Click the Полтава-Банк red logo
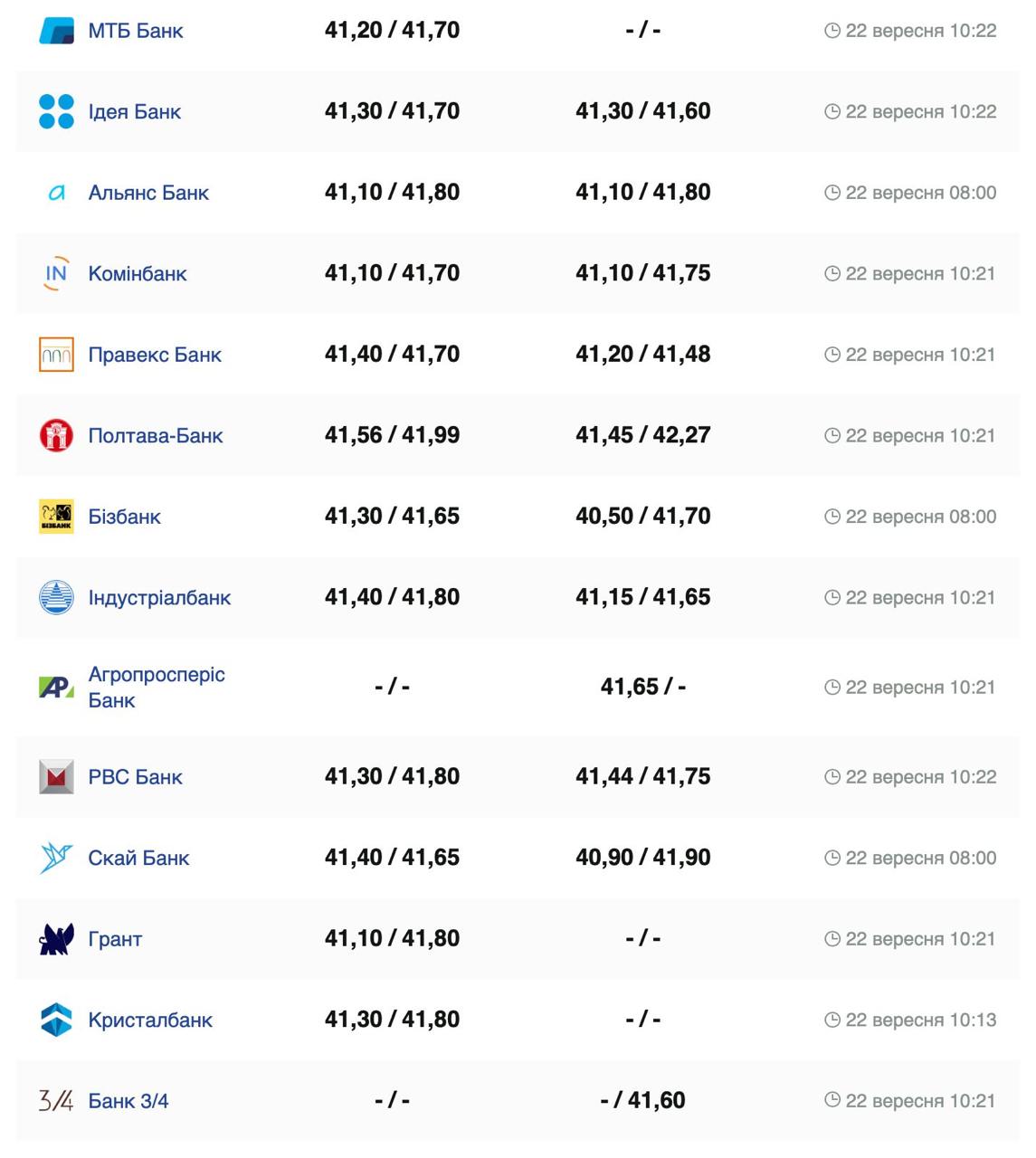 coord(56,435)
